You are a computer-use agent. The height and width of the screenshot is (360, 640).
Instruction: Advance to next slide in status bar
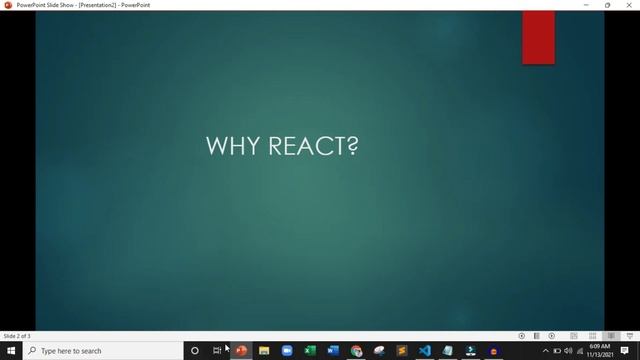[551, 336]
